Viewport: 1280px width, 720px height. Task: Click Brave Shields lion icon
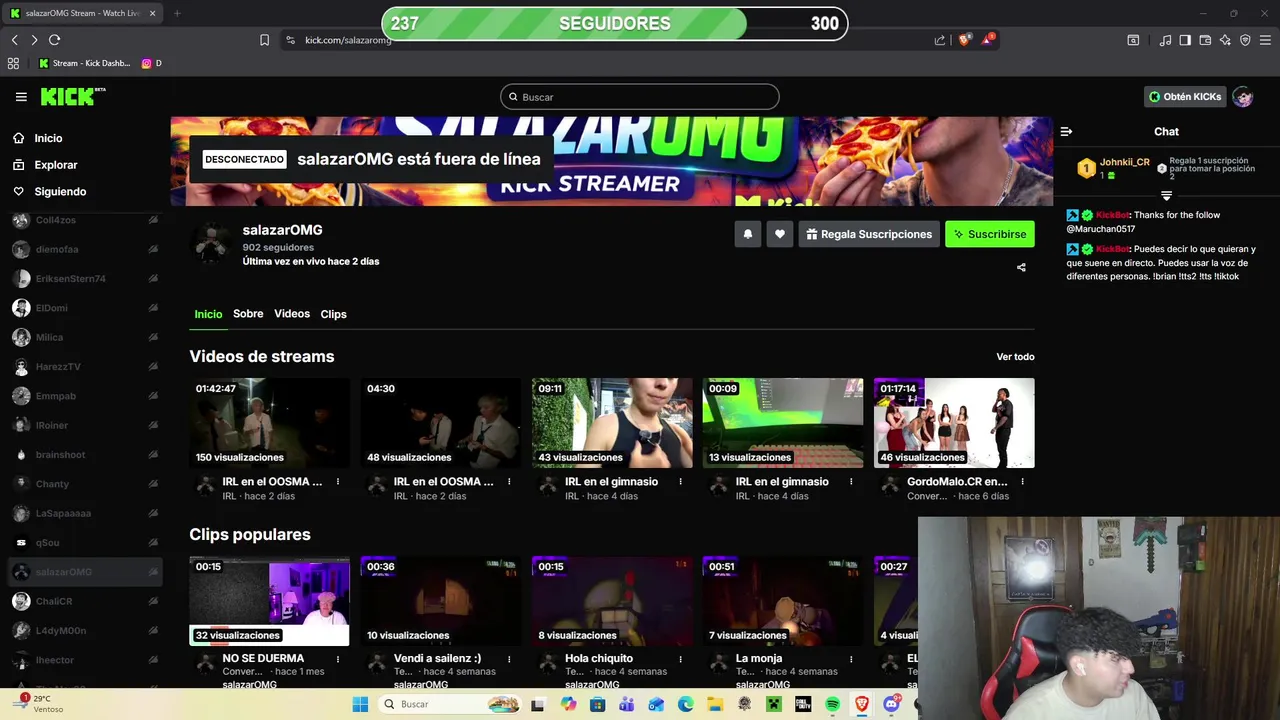pyautogui.click(x=964, y=40)
